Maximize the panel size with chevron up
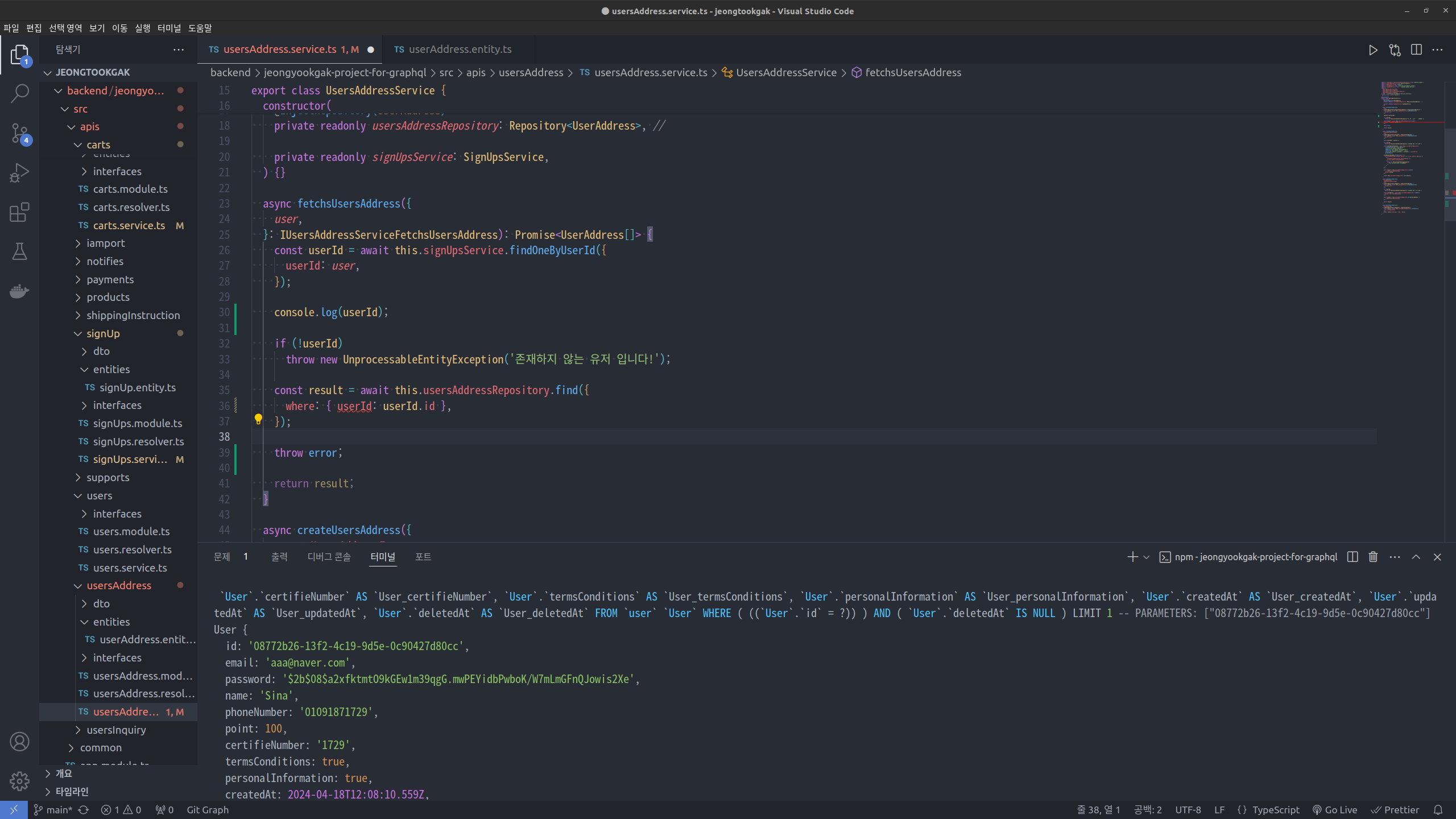This screenshot has width=1456, height=819. point(1416,557)
